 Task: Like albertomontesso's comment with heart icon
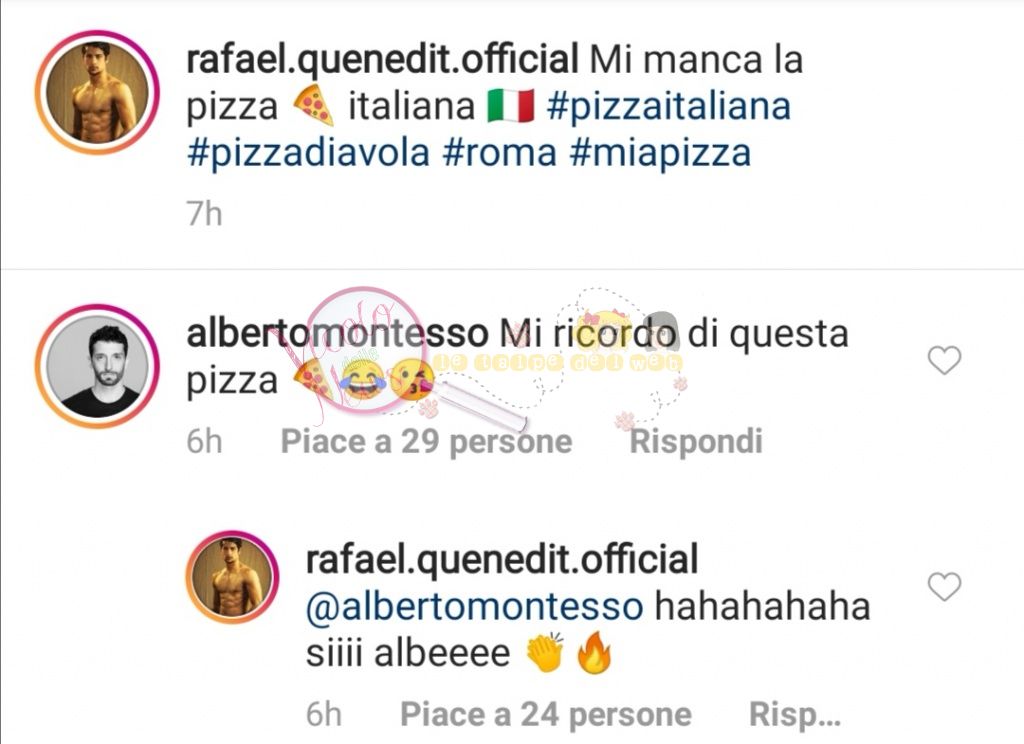(944, 360)
